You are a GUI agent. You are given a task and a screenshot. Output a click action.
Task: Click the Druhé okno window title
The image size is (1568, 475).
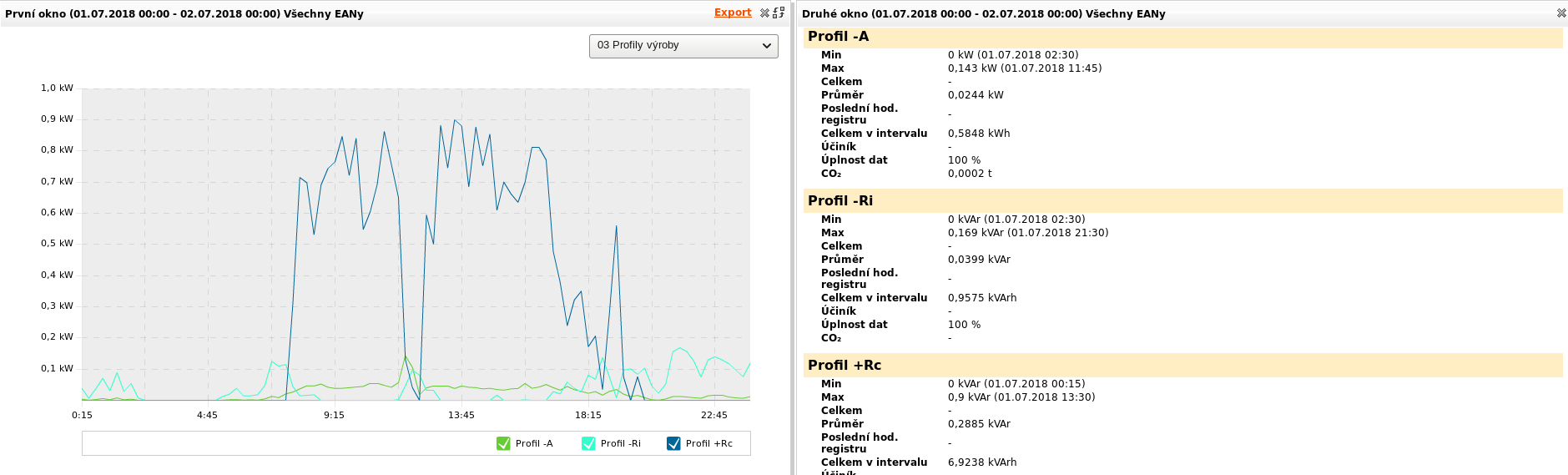point(984,14)
